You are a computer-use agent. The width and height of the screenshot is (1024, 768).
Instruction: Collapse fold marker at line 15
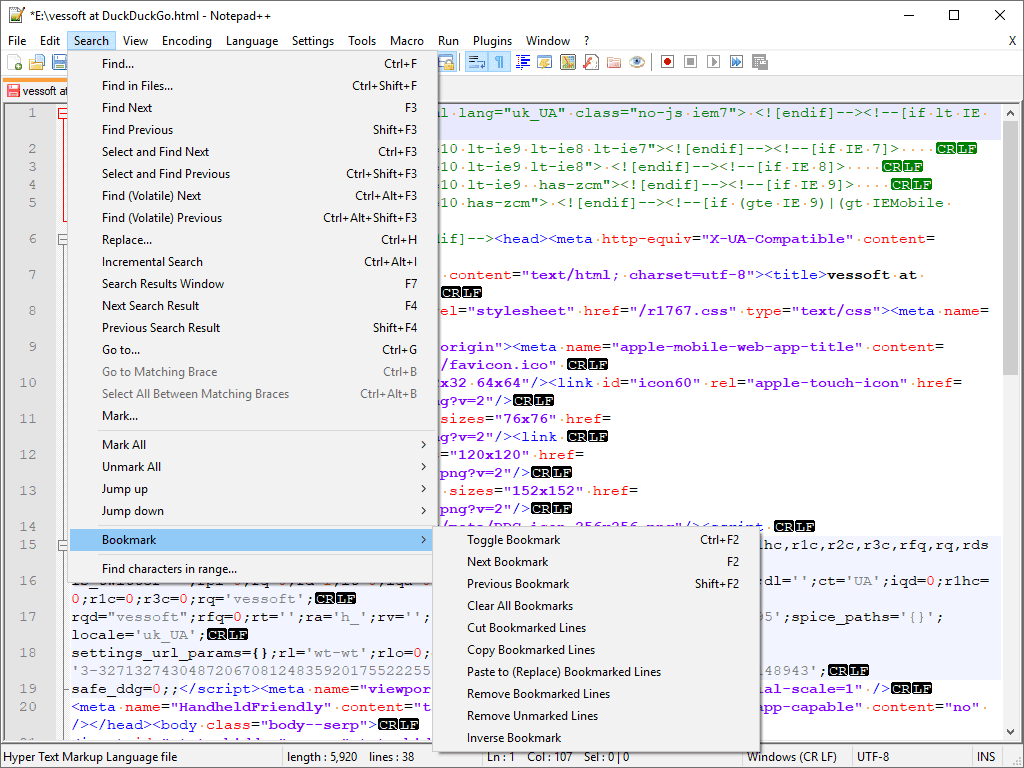63,545
